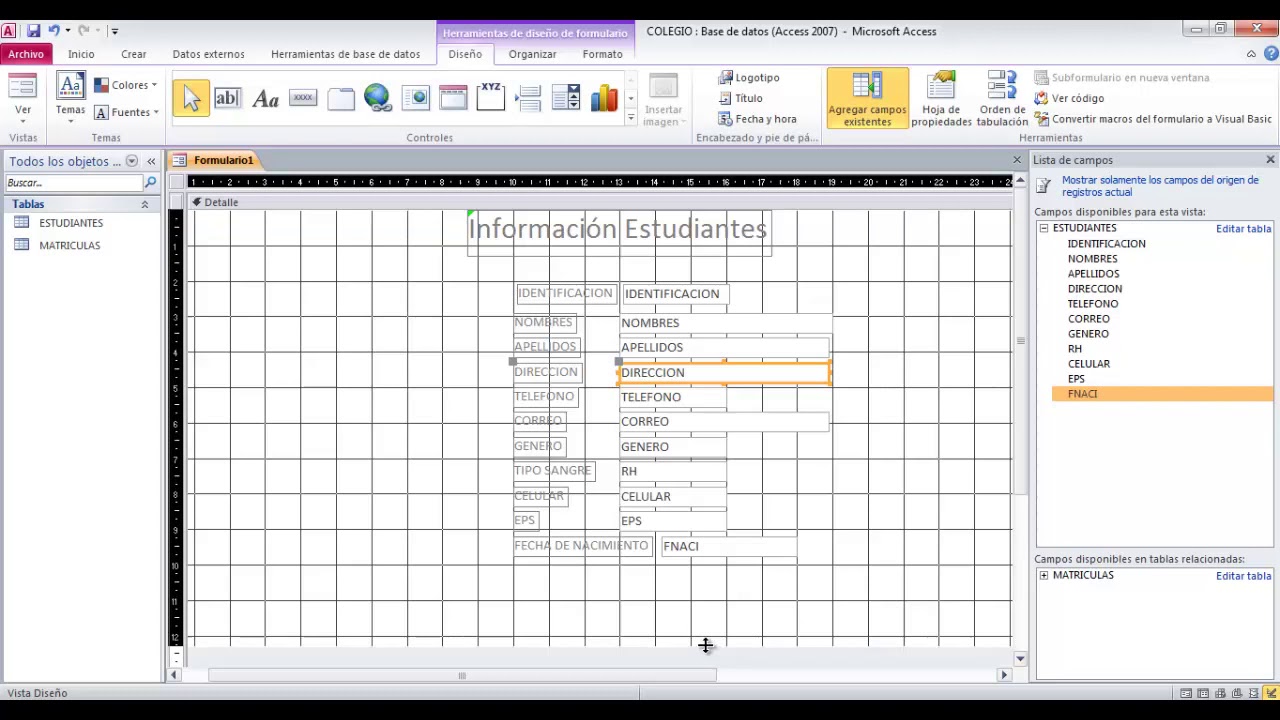Click the Buscar search input field
Image resolution: width=1280 pixels, height=720 pixels.
point(74,183)
